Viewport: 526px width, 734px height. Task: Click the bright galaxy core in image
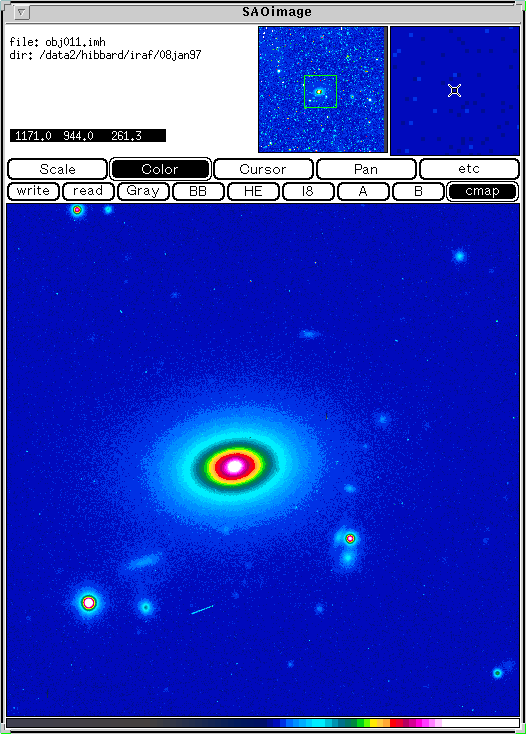coord(234,466)
